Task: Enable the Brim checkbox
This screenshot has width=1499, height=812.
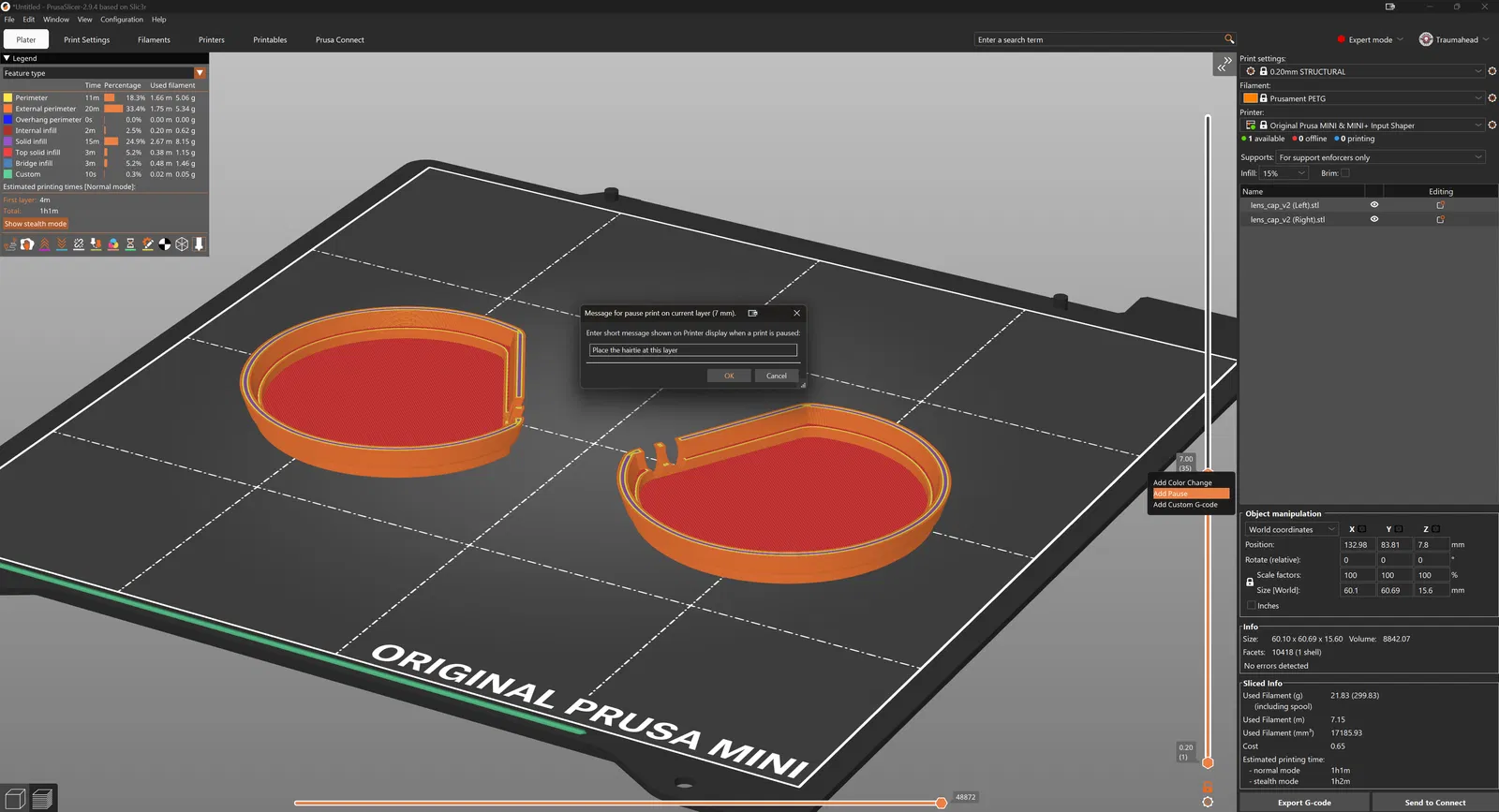Action: click(x=1345, y=173)
